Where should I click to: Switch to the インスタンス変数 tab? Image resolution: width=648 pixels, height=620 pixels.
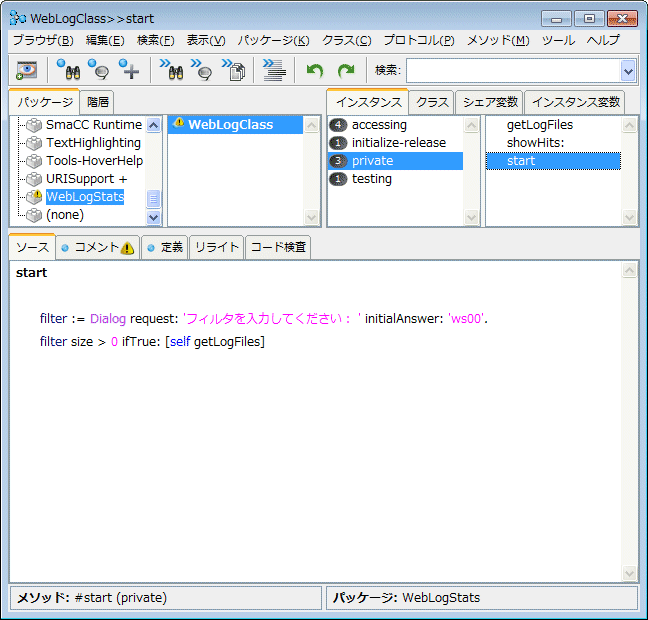tap(575, 102)
